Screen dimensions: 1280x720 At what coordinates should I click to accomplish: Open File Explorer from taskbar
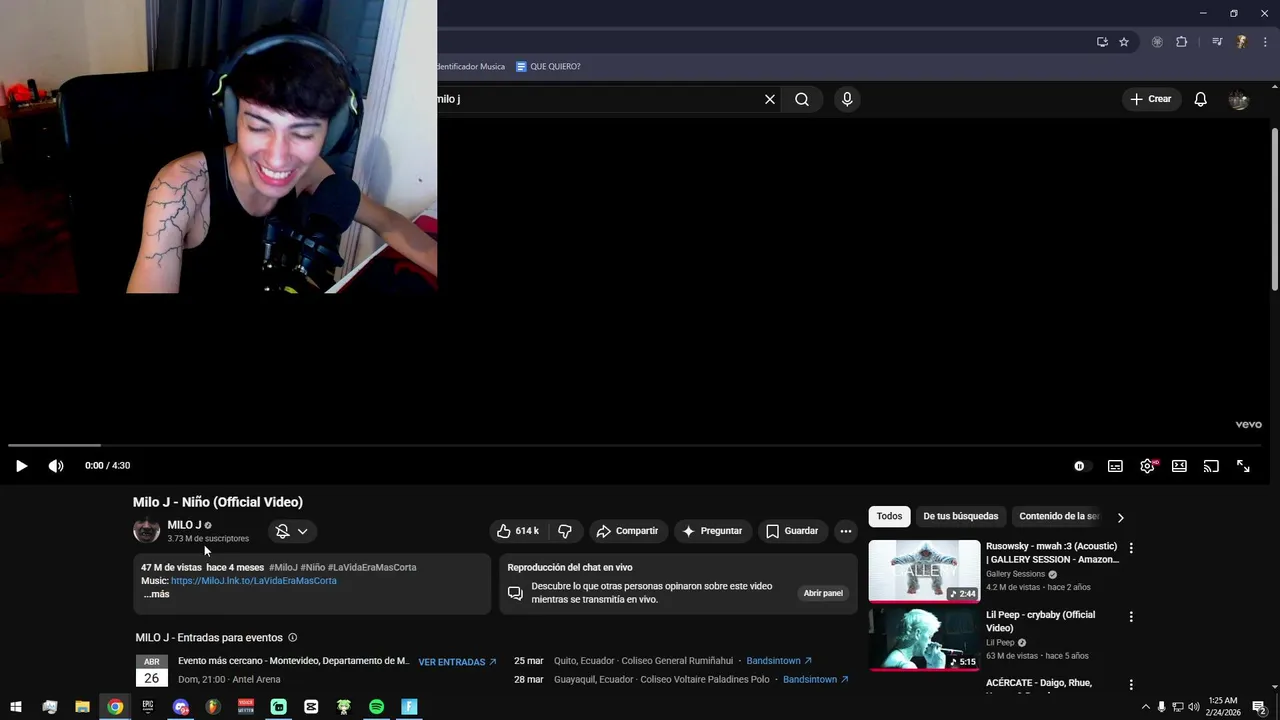pyautogui.click(x=82, y=707)
